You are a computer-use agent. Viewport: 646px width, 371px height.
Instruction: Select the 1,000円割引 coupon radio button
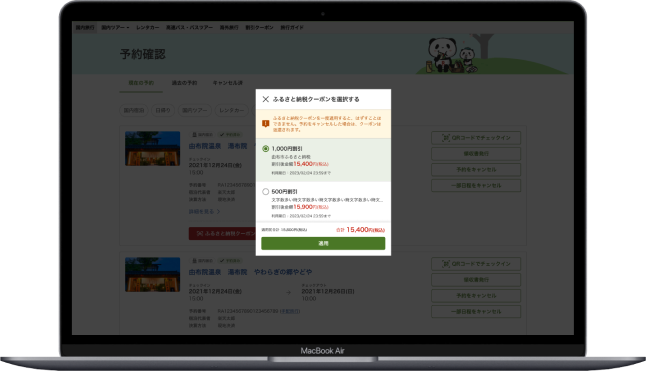266,149
